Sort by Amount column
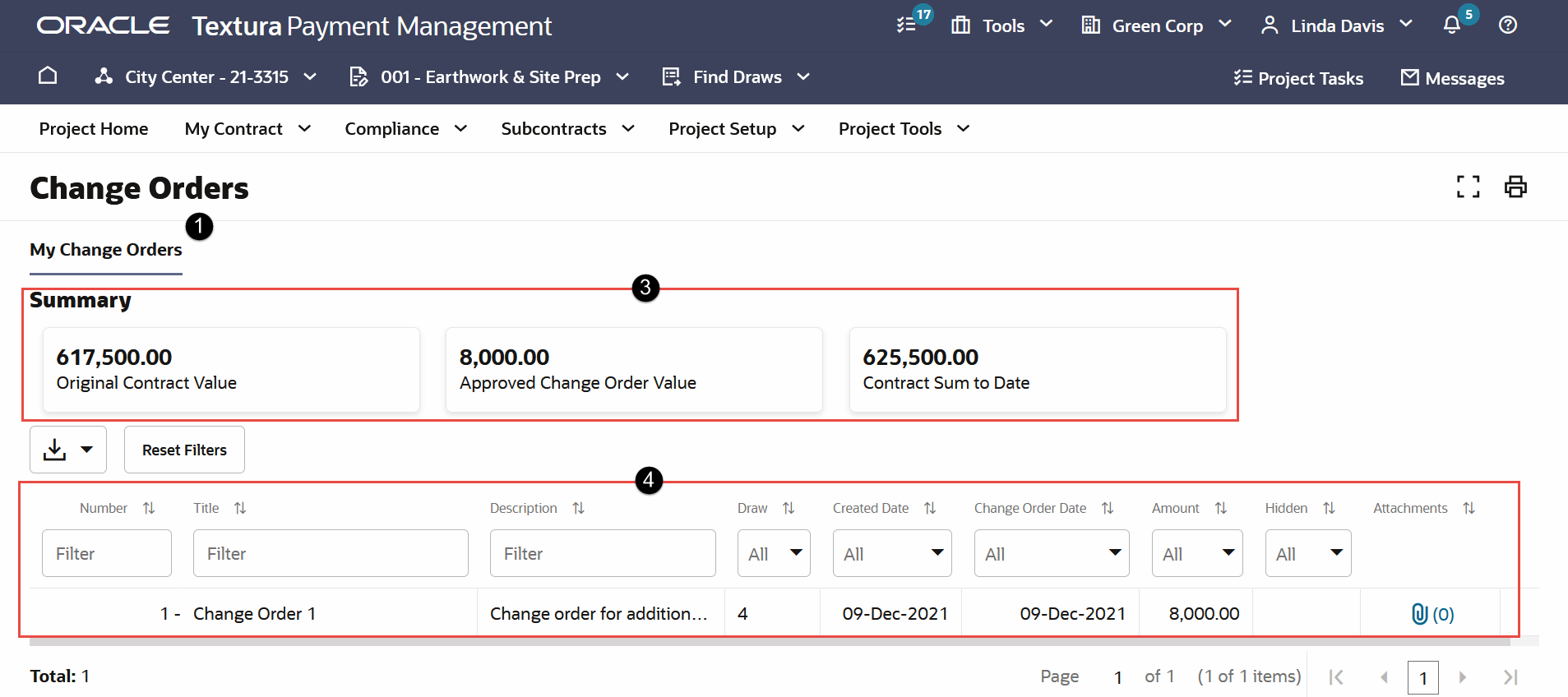This screenshot has height=697, width=1568. click(x=1221, y=508)
